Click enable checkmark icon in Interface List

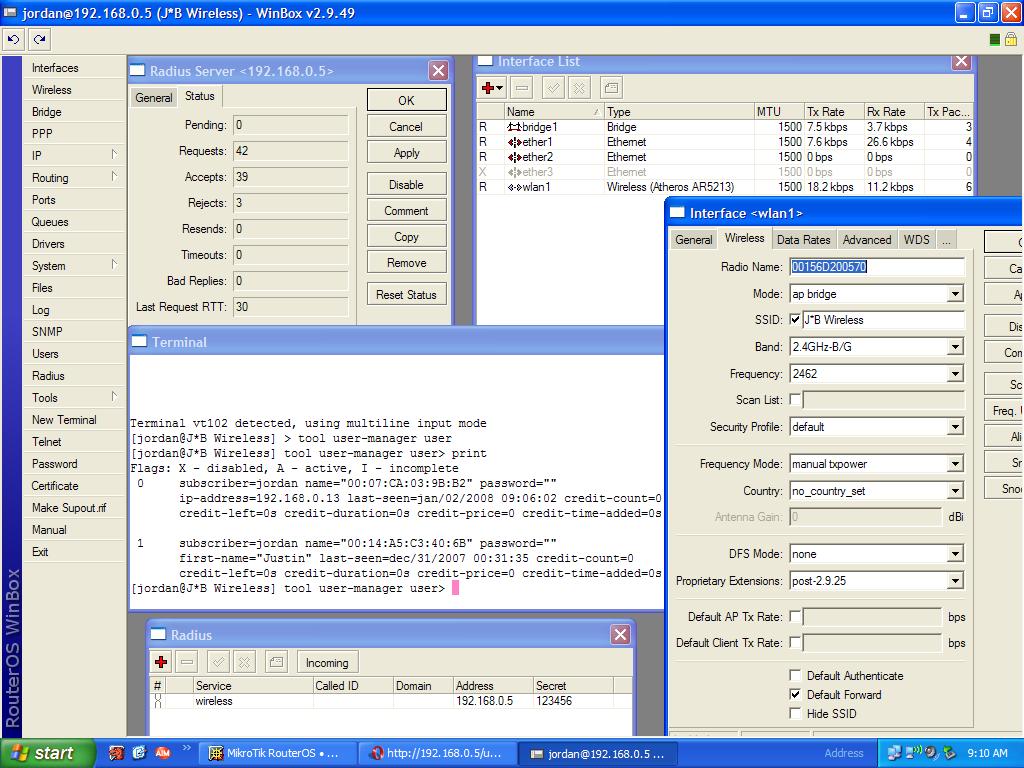[553, 88]
